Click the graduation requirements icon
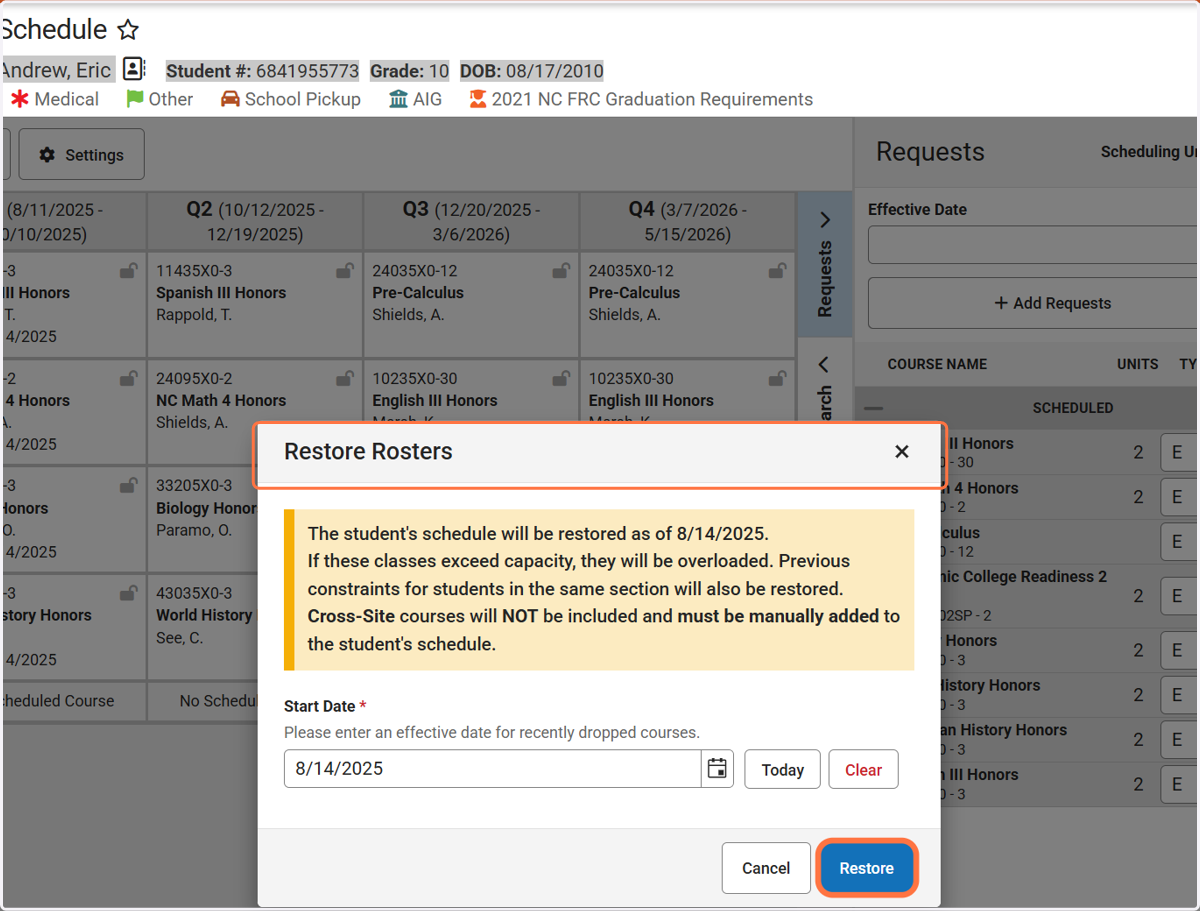 coord(478,99)
